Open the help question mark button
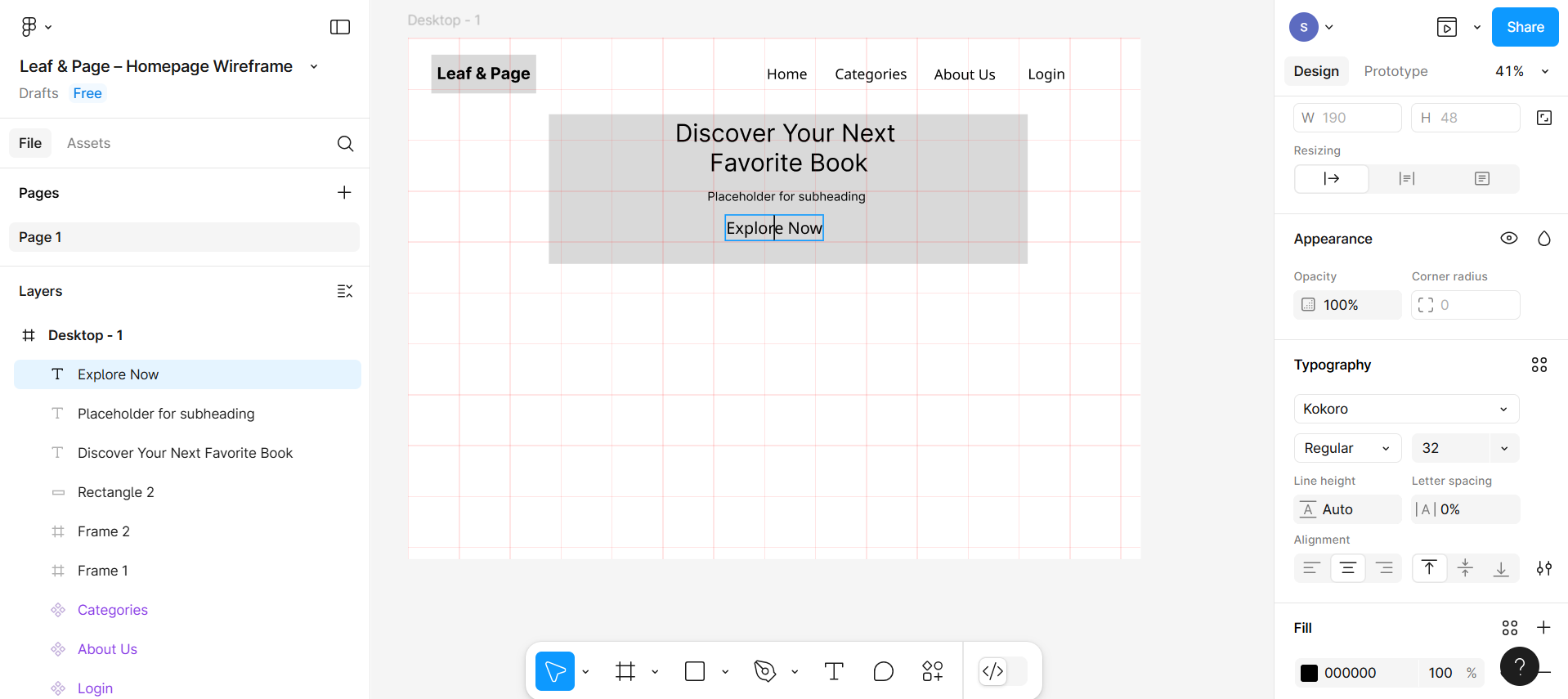 point(1520,666)
